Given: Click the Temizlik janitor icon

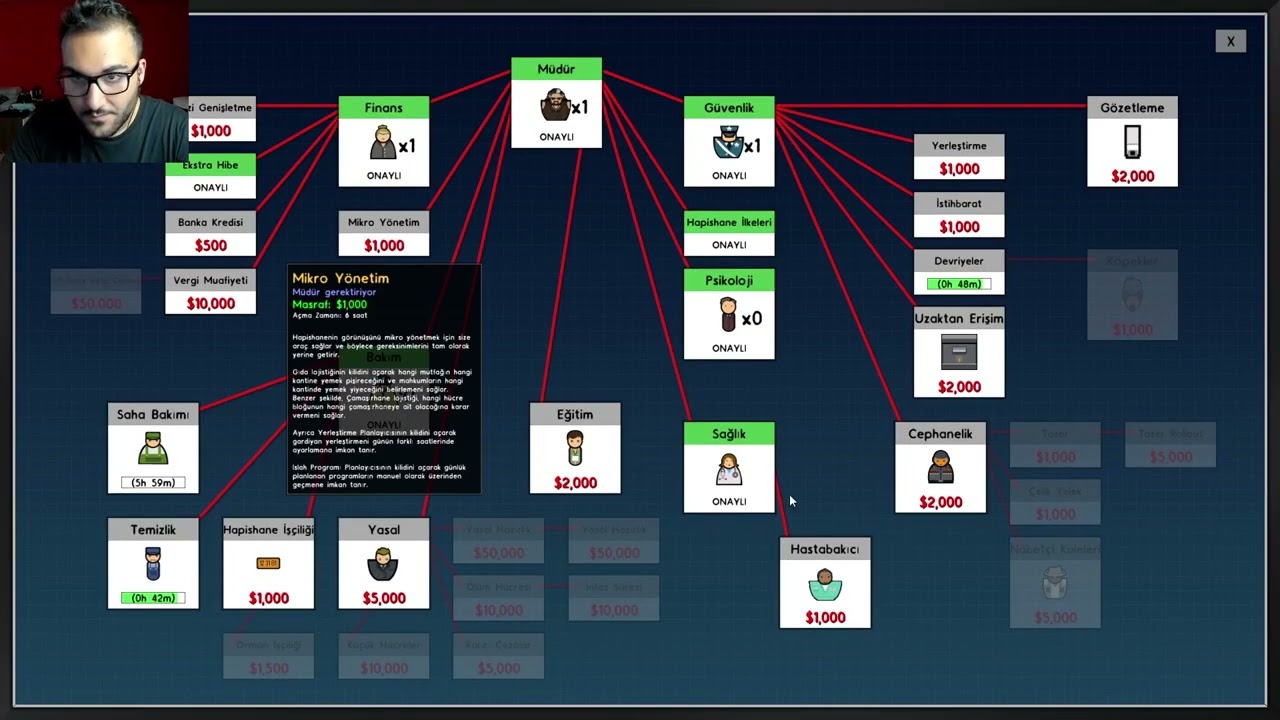Looking at the screenshot, I should [x=152, y=564].
